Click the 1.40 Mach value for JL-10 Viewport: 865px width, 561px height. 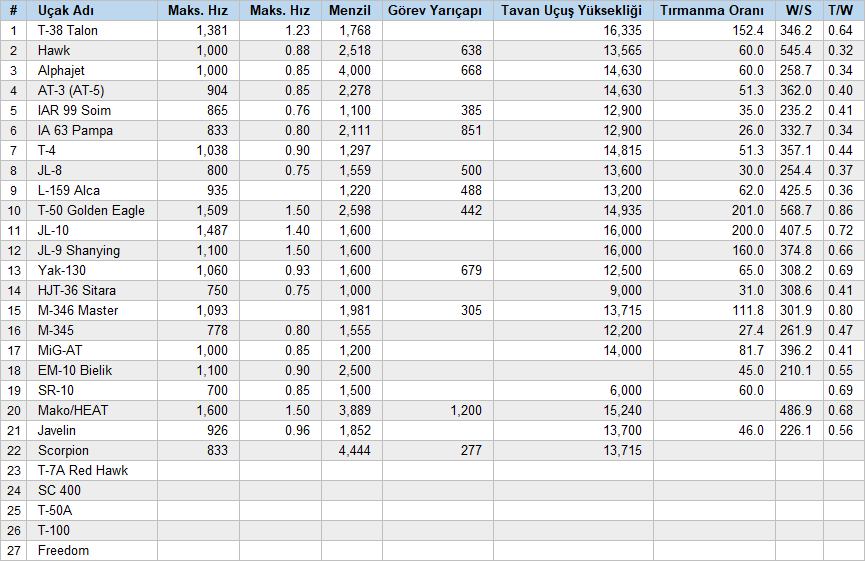tap(297, 231)
